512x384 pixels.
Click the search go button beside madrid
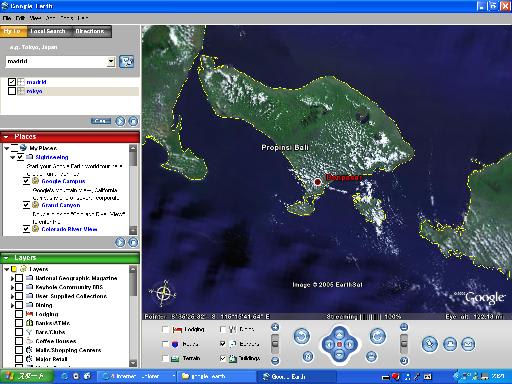(127, 62)
